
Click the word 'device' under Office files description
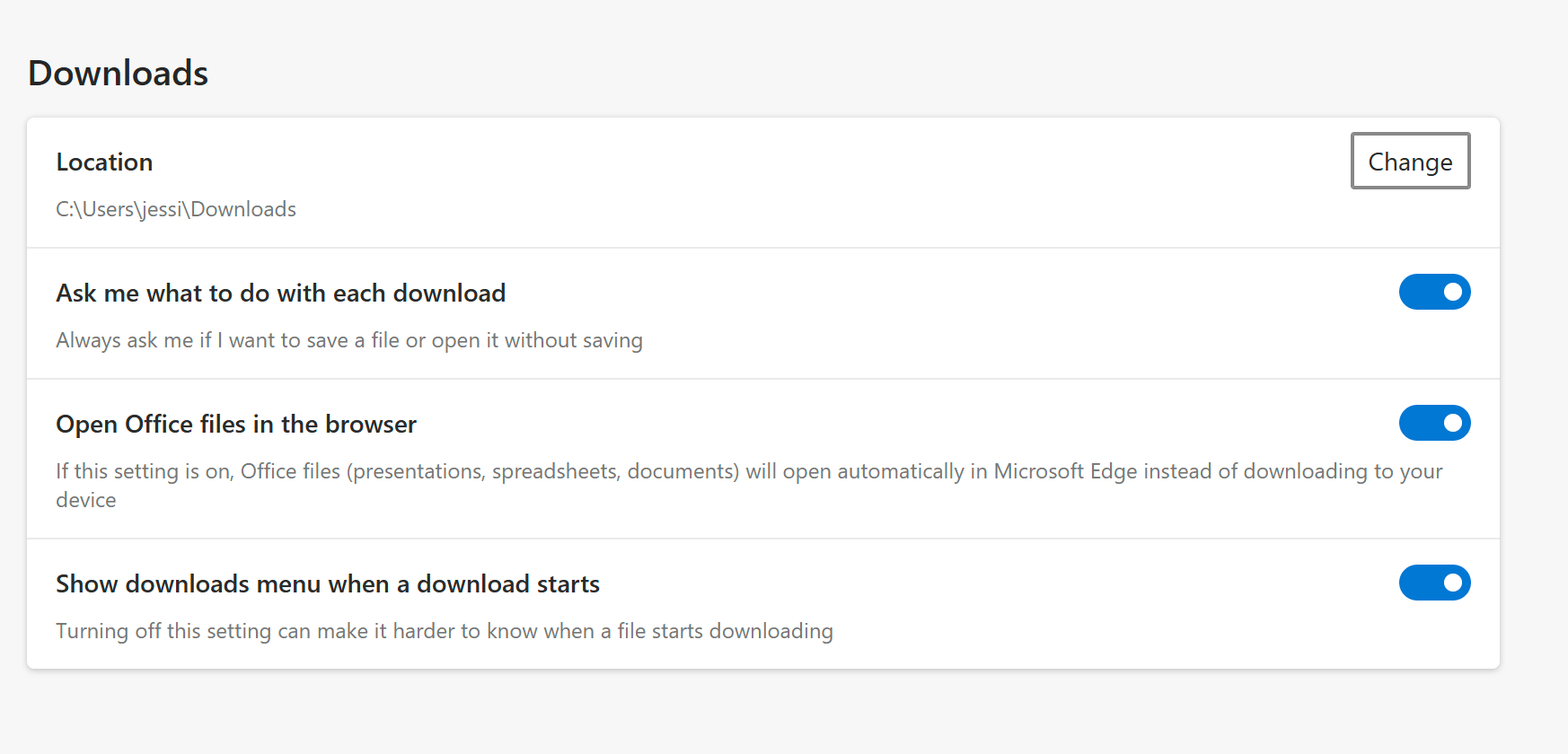point(86,500)
